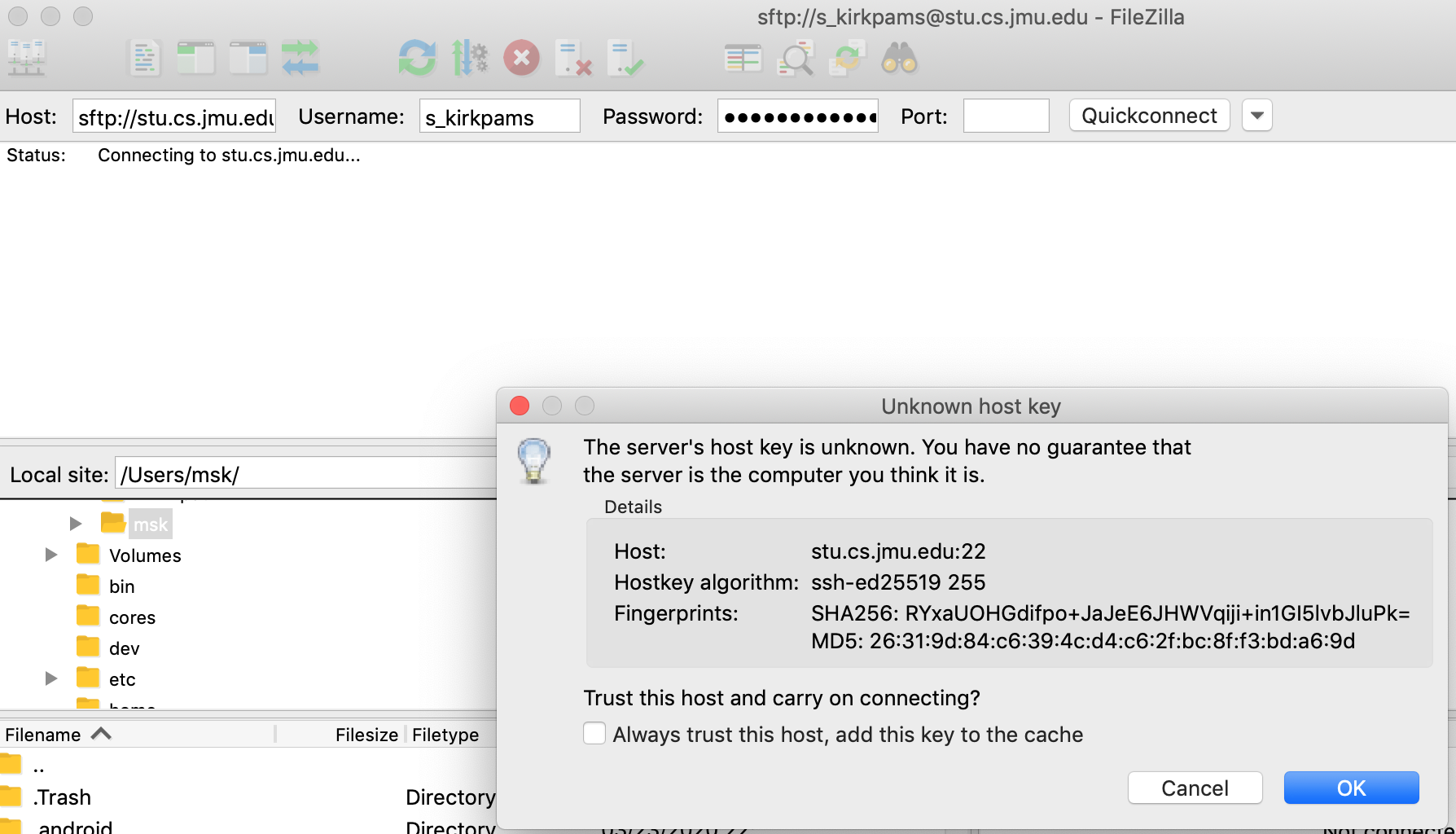The height and width of the screenshot is (834, 1456).
Task: Sort files by Filename column header
Action: click(43, 735)
